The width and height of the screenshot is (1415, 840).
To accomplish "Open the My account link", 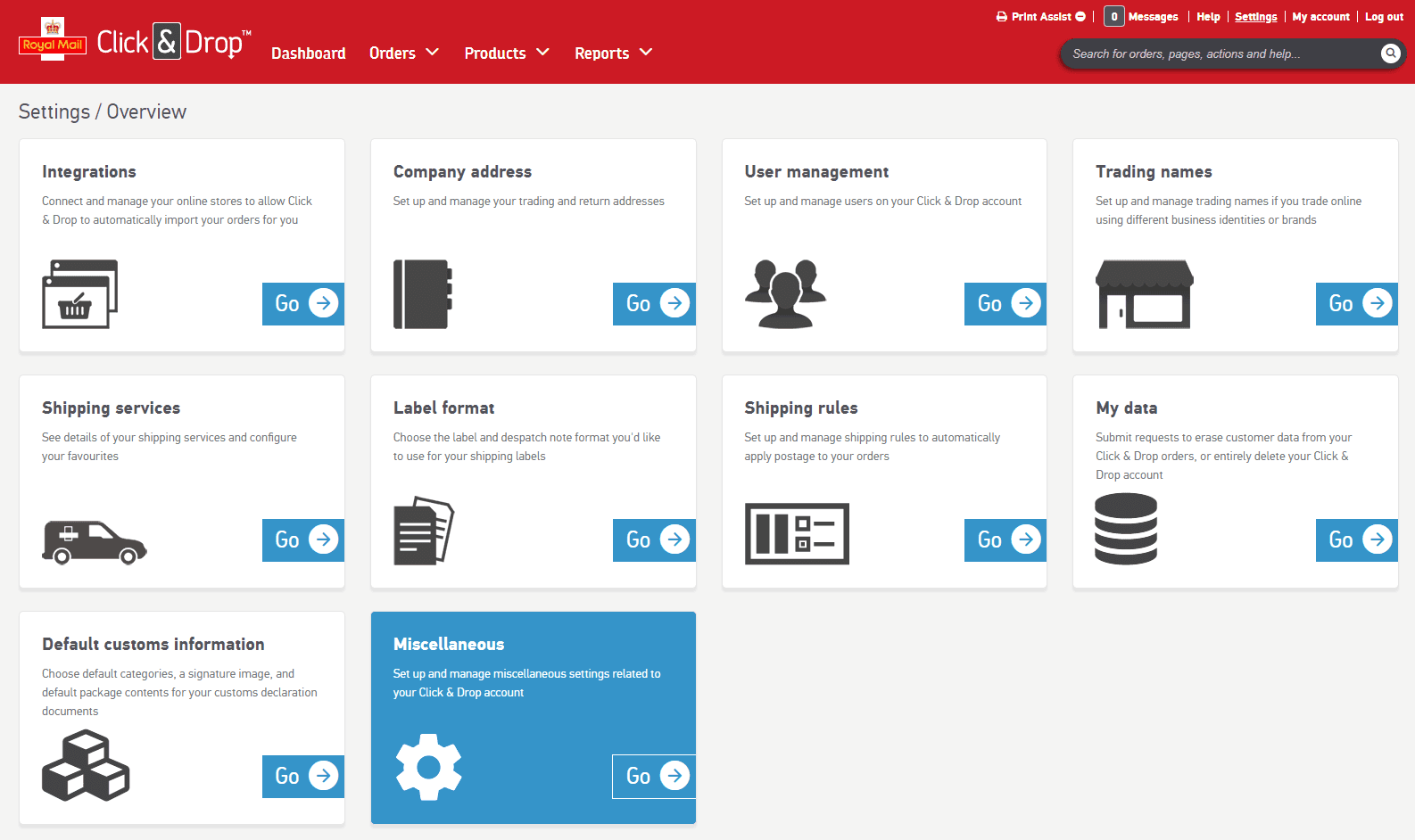I will 1321,17.
